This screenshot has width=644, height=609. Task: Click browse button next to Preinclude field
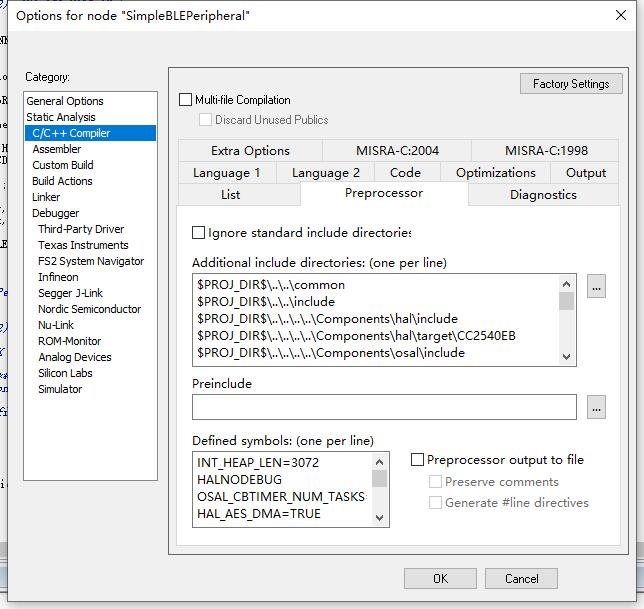pos(596,407)
